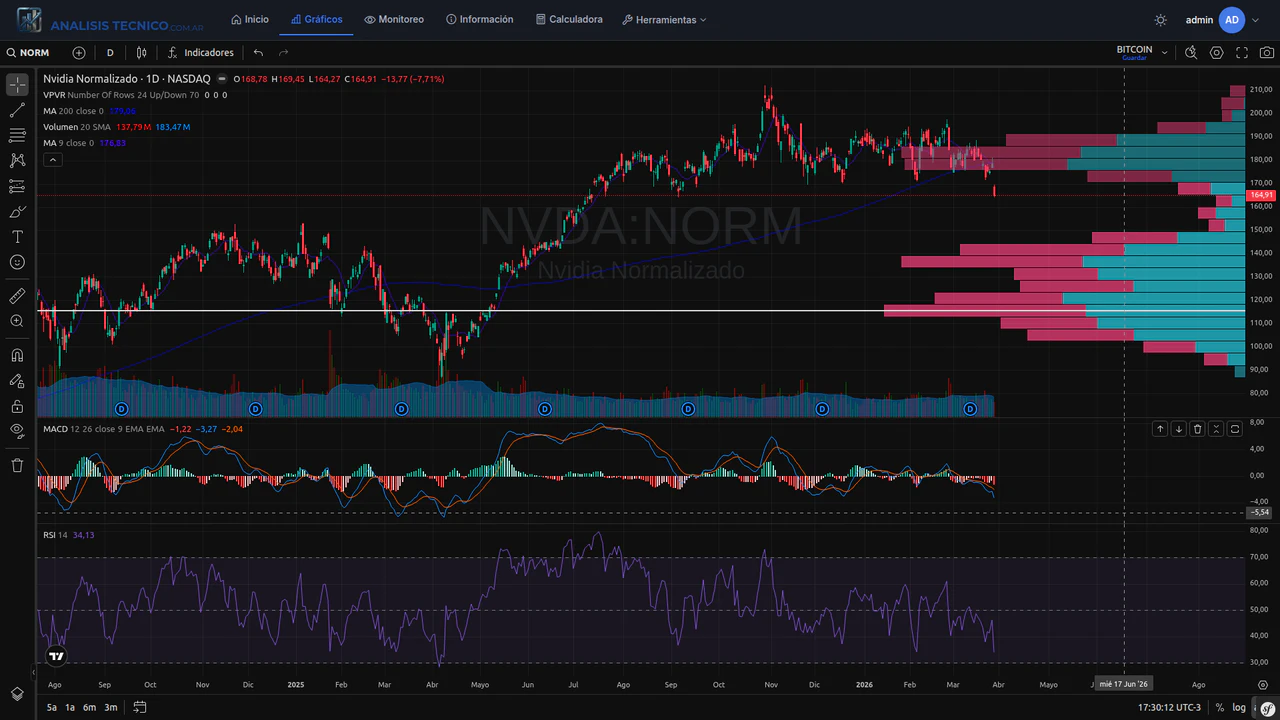Screen dimensions: 1280x720
Task: Move the MACD pane down
Action: point(1179,429)
